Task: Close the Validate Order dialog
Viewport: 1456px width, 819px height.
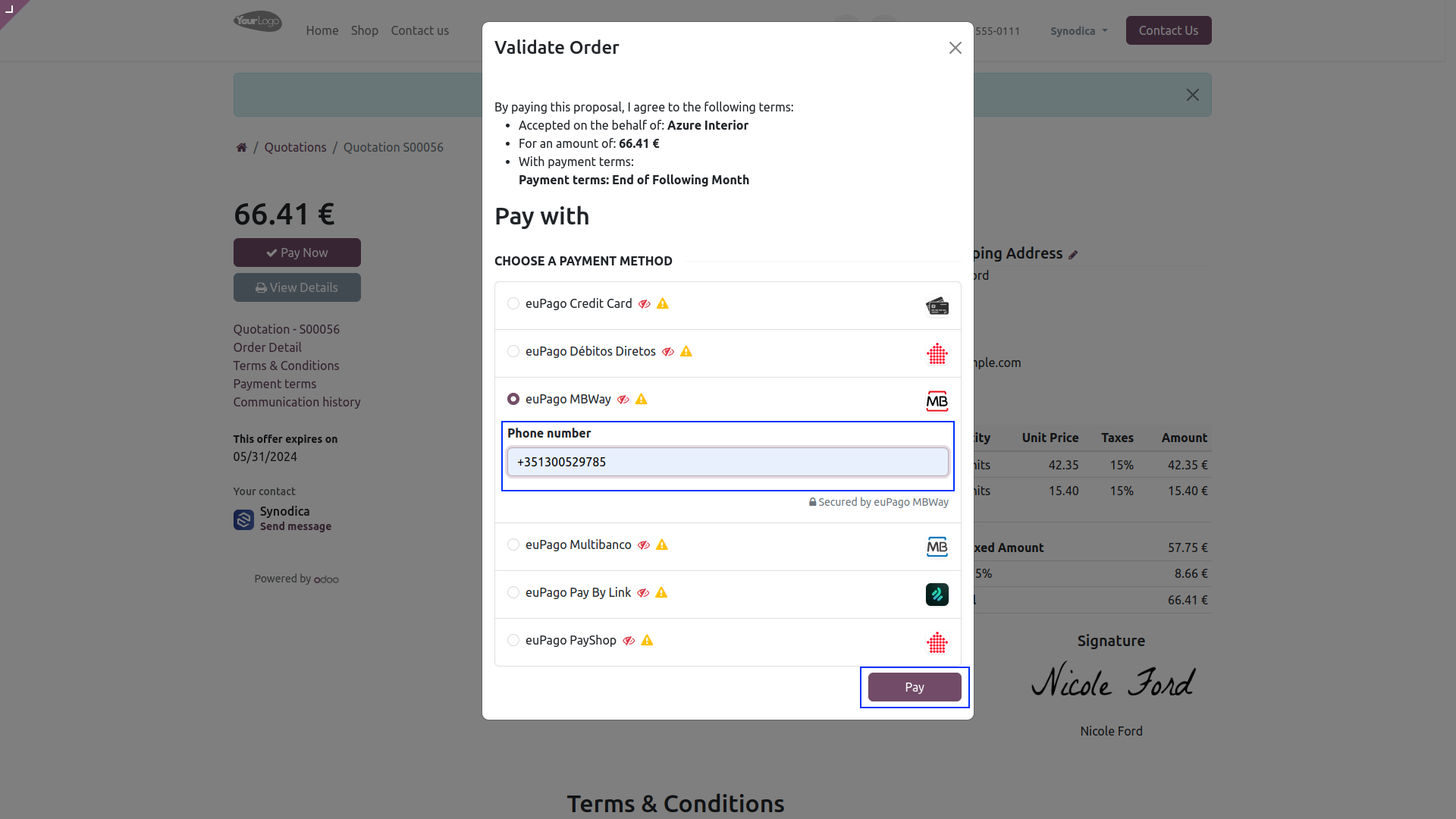Action: point(955,48)
